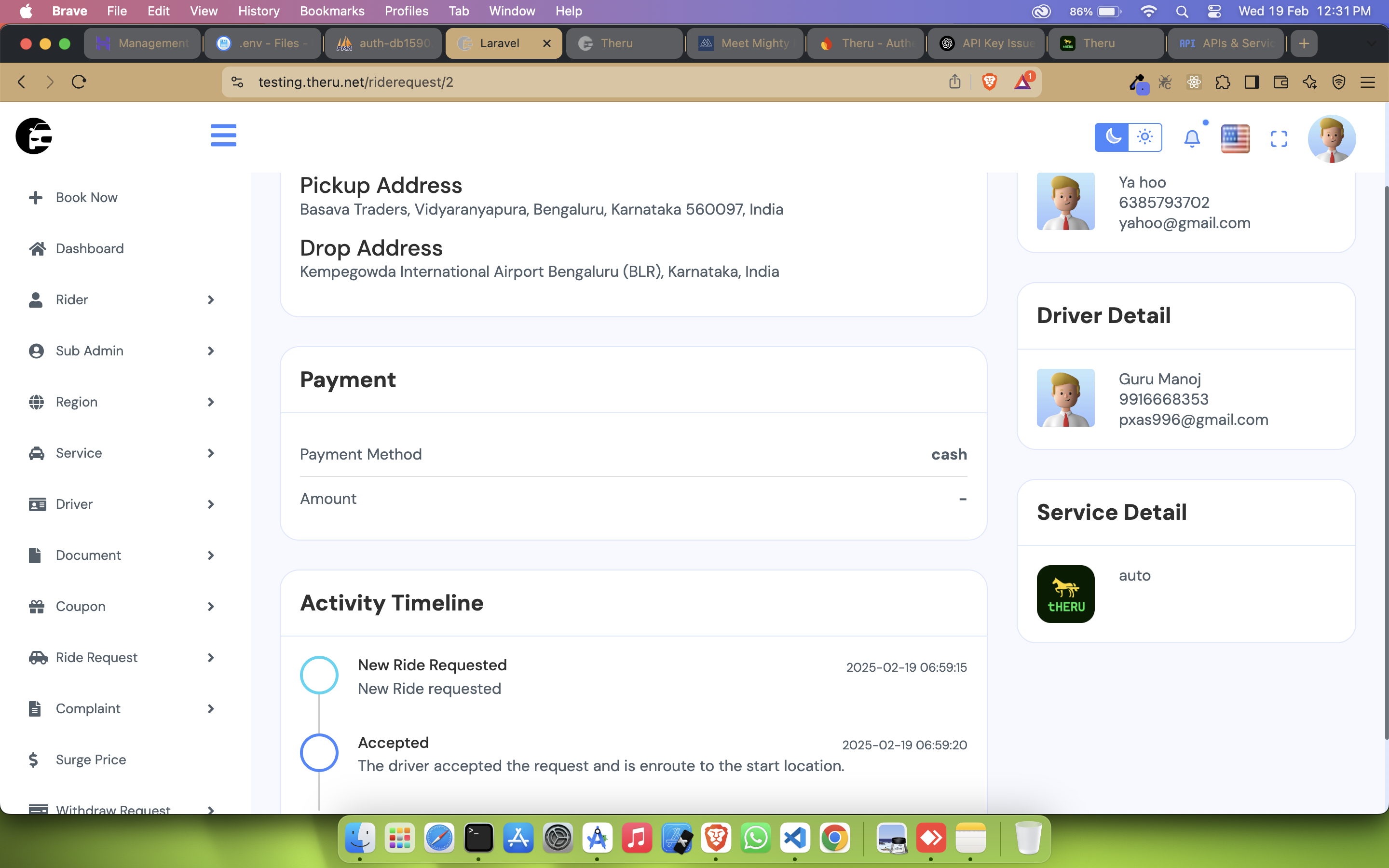Open the Bookmarks menu in menu bar

coord(332,11)
